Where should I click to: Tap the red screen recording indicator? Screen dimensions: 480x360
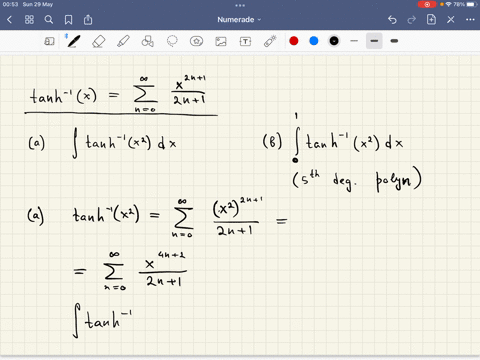pyautogui.click(x=427, y=4)
